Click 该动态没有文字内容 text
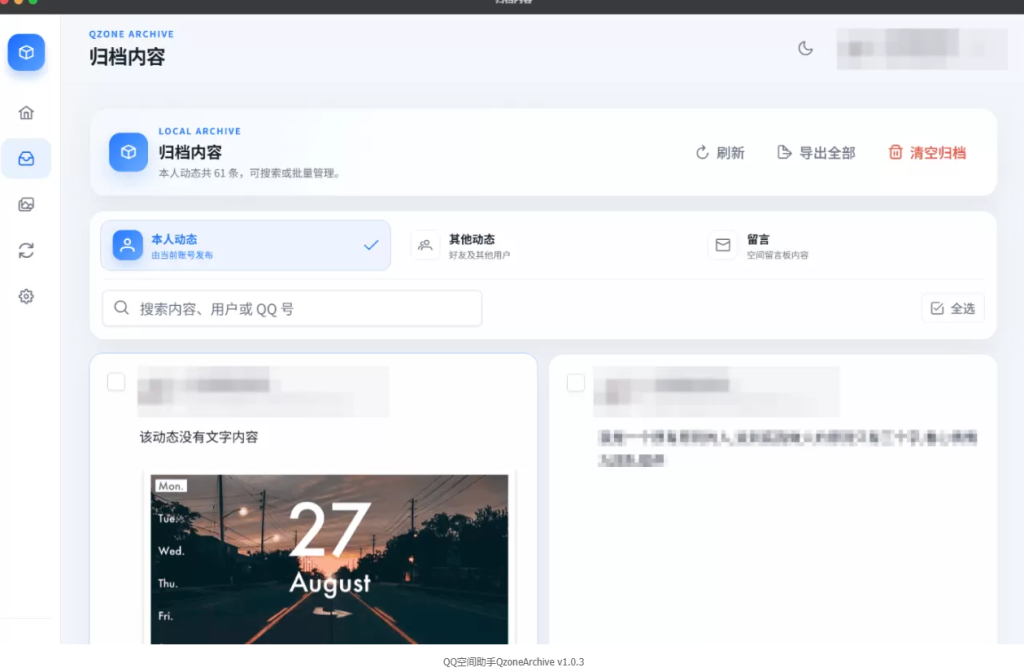 [199, 437]
